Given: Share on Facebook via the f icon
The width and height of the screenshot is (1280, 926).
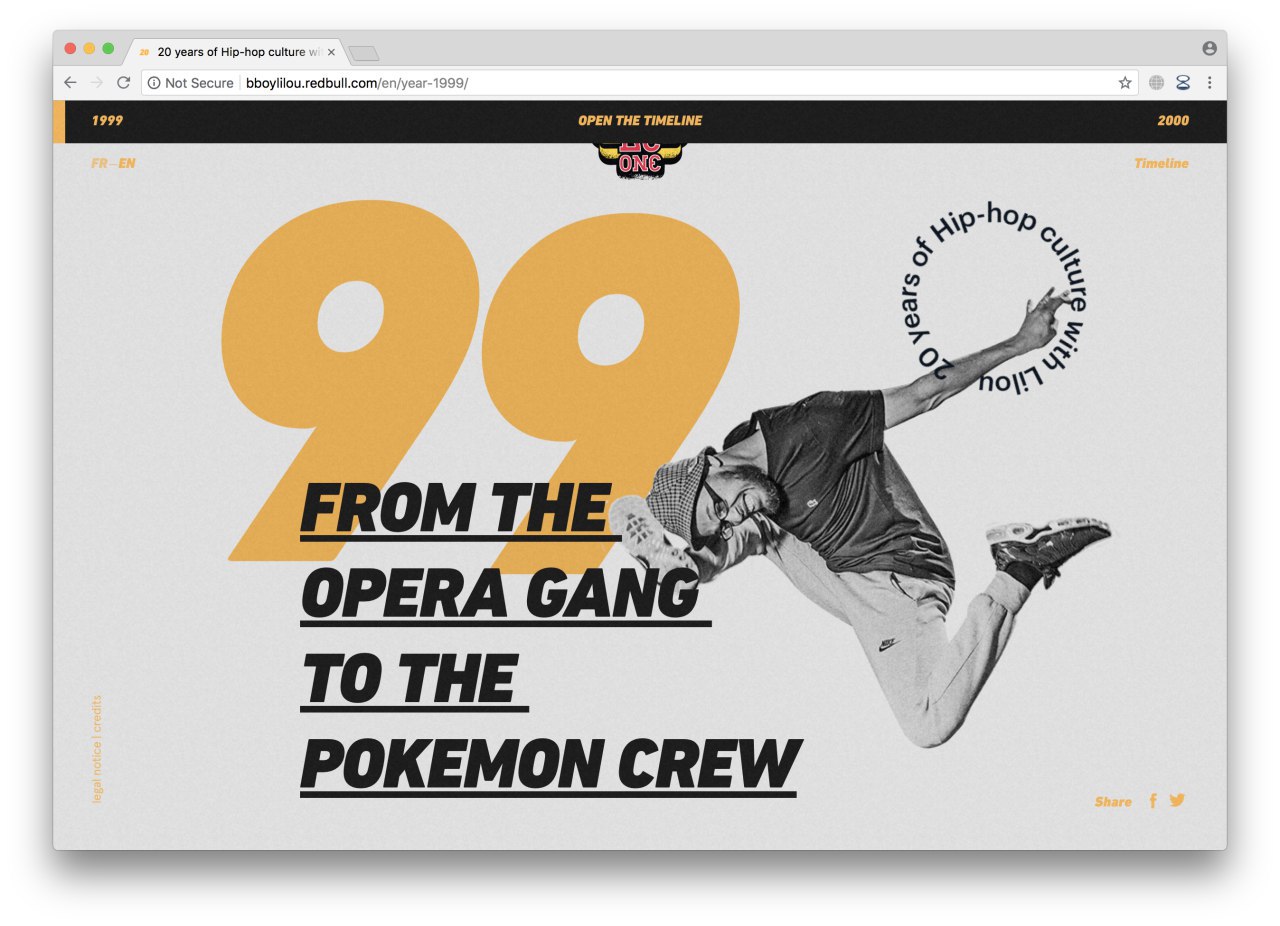Looking at the screenshot, I should (1153, 801).
